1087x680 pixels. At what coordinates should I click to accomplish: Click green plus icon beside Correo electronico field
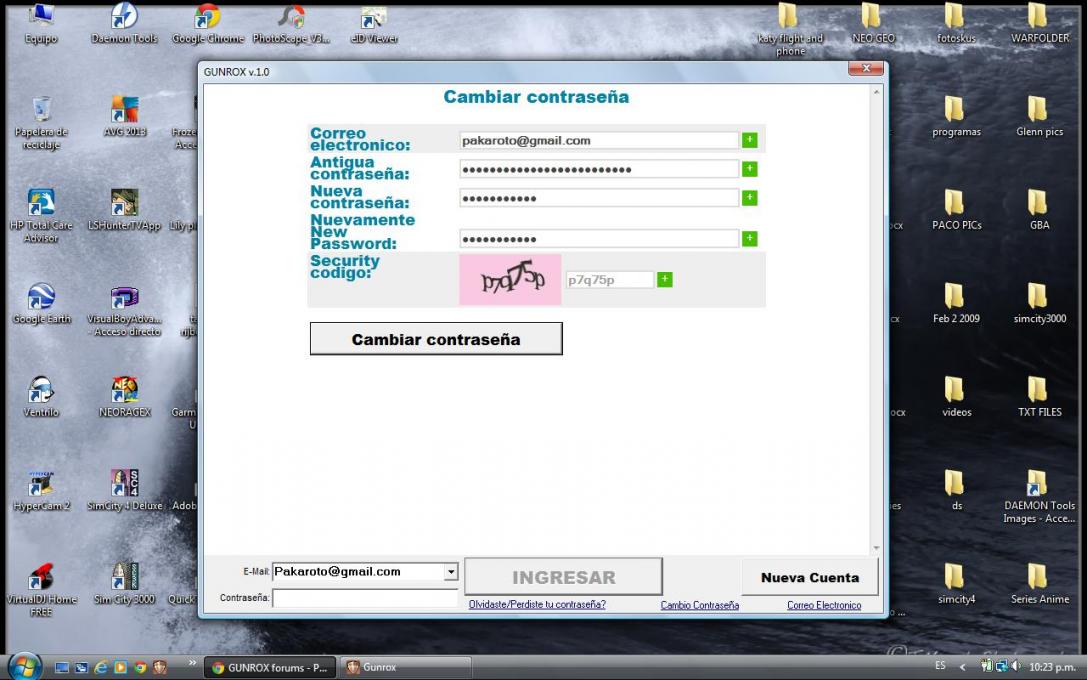pyautogui.click(x=749, y=140)
